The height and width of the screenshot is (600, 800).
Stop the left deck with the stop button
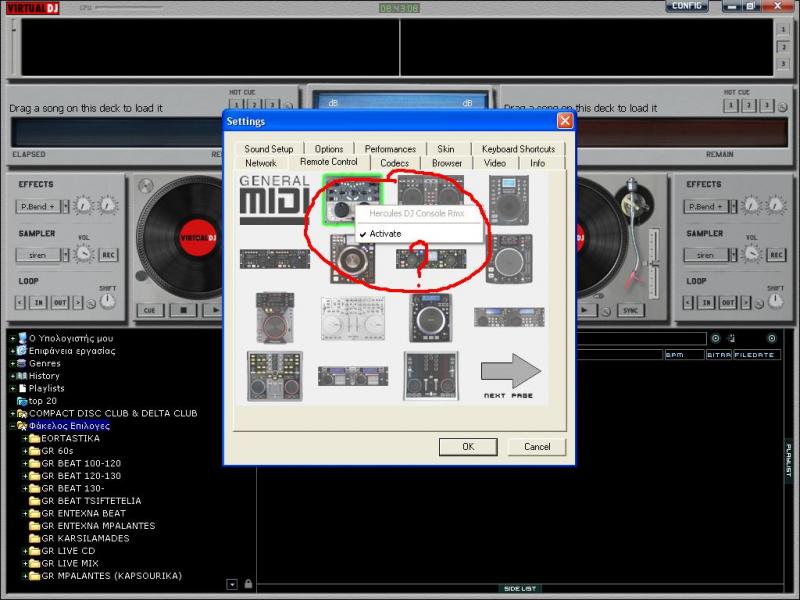pos(184,310)
